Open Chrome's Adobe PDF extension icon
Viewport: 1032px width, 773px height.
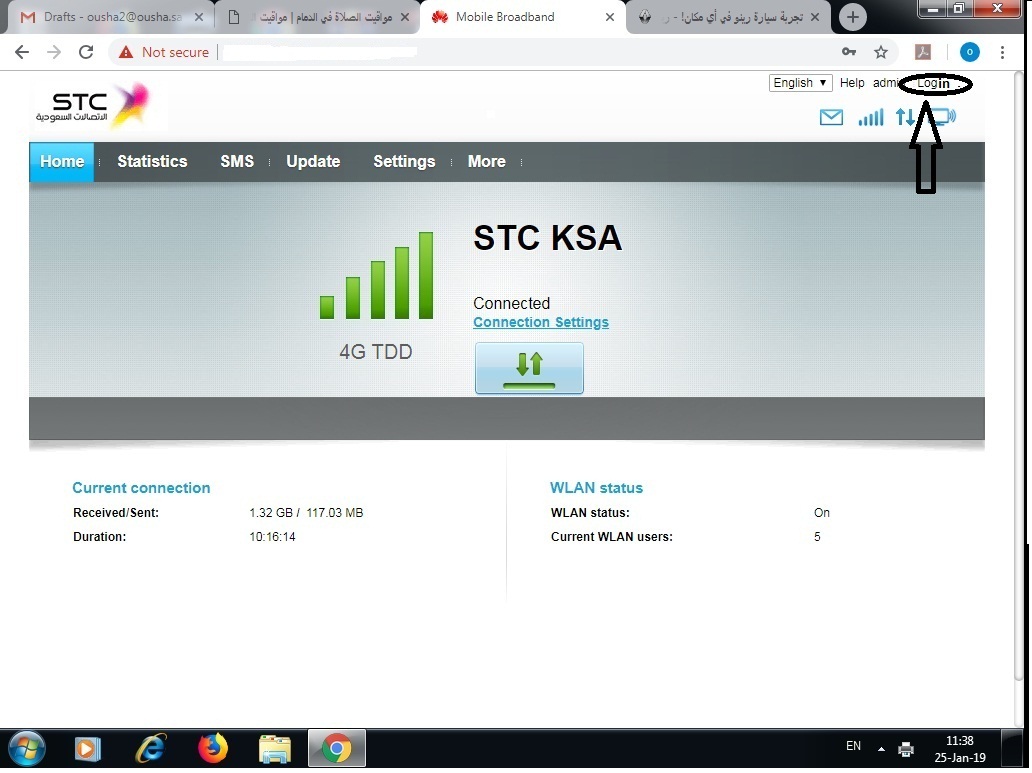tap(924, 51)
